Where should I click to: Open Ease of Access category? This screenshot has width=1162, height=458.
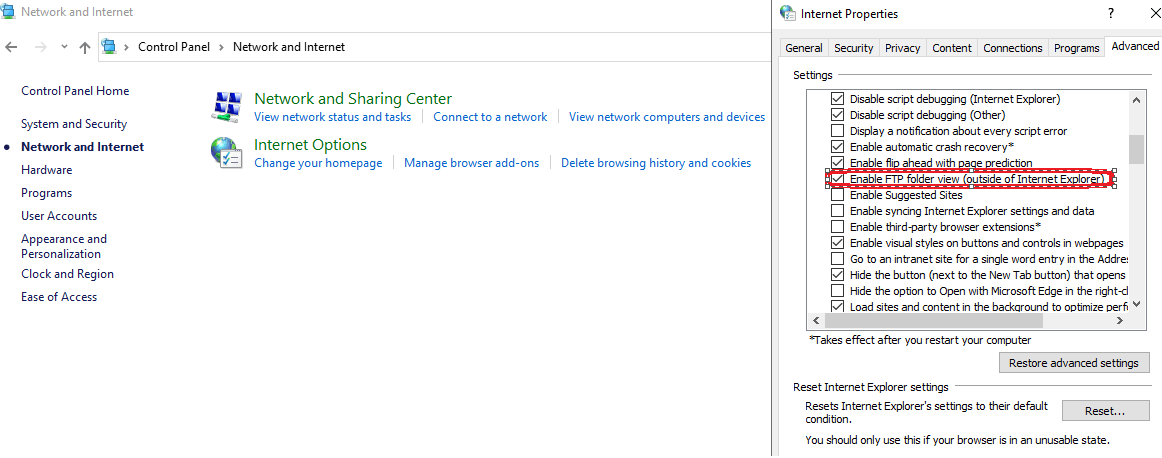59,297
